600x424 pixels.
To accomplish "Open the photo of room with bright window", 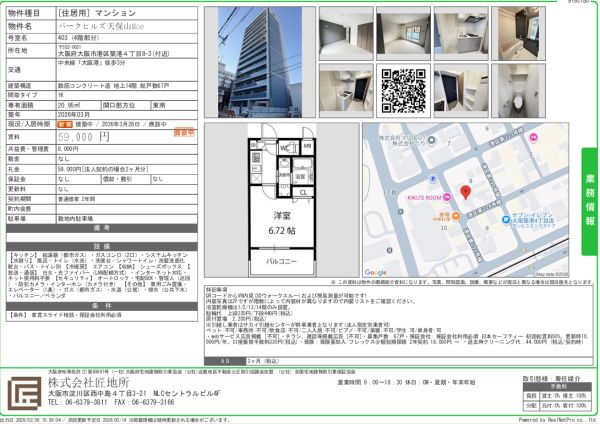I will coord(403,33).
